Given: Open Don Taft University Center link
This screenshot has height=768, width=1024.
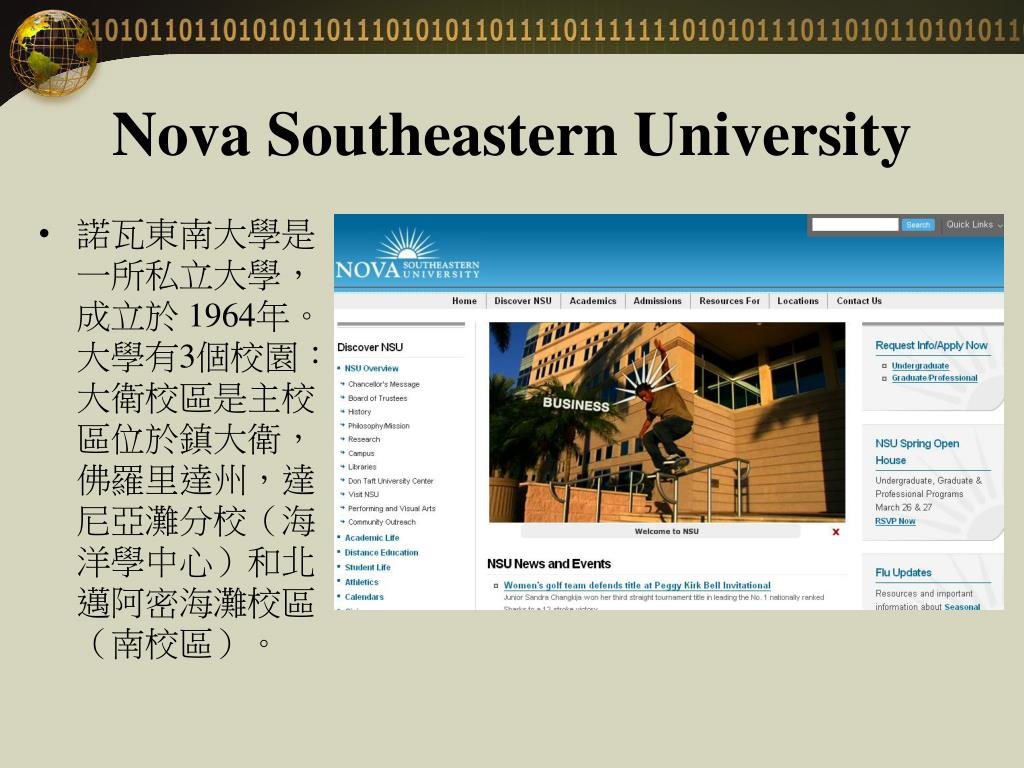Looking at the screenshot, I should pyautogui.click(x=391, y=481).
